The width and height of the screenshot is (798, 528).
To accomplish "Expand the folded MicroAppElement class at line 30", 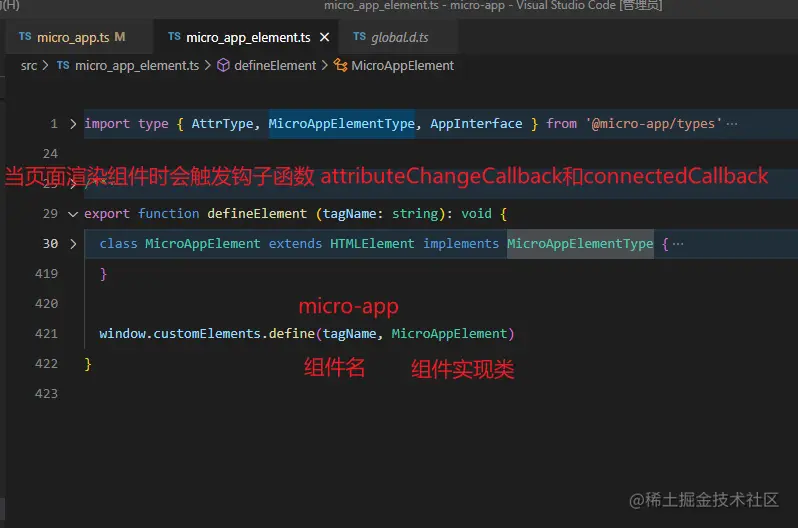I will click(73, 244).
